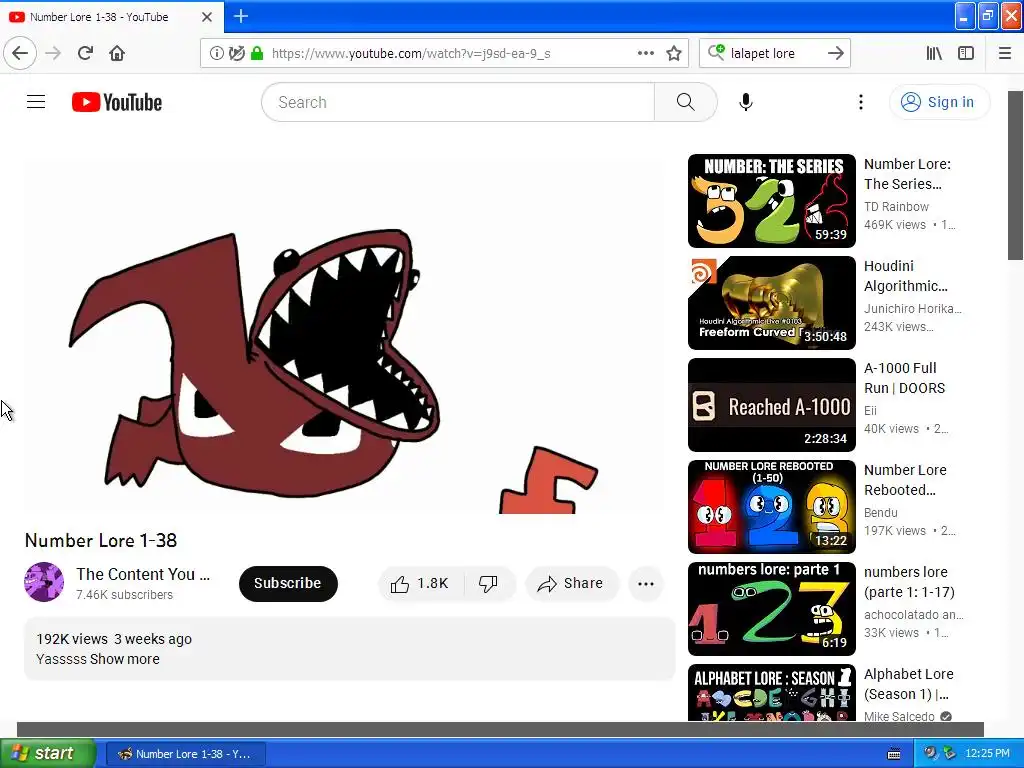Share the Number Lore video
This screenshot has height=768, width=1024.
click(x=571, y=583)
